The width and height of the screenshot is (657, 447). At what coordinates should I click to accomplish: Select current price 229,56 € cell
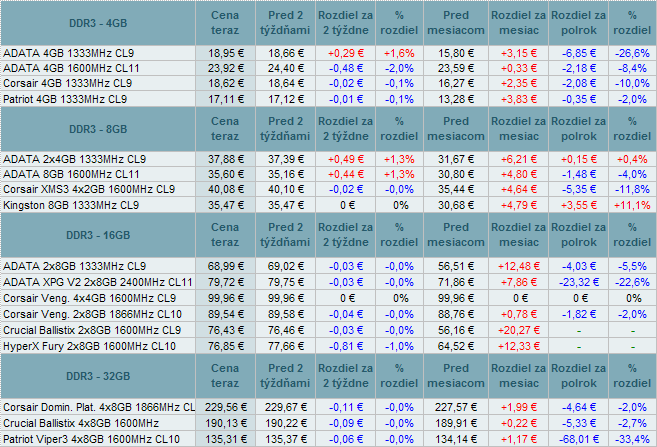pyautogui.click(x=226, y=407)
